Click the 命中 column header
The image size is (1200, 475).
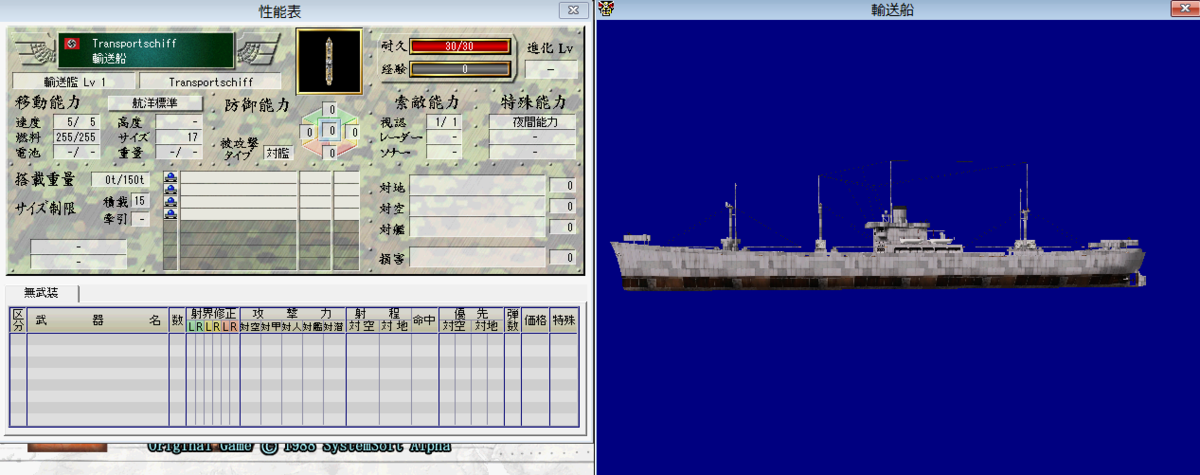click(x=424, y=320)
